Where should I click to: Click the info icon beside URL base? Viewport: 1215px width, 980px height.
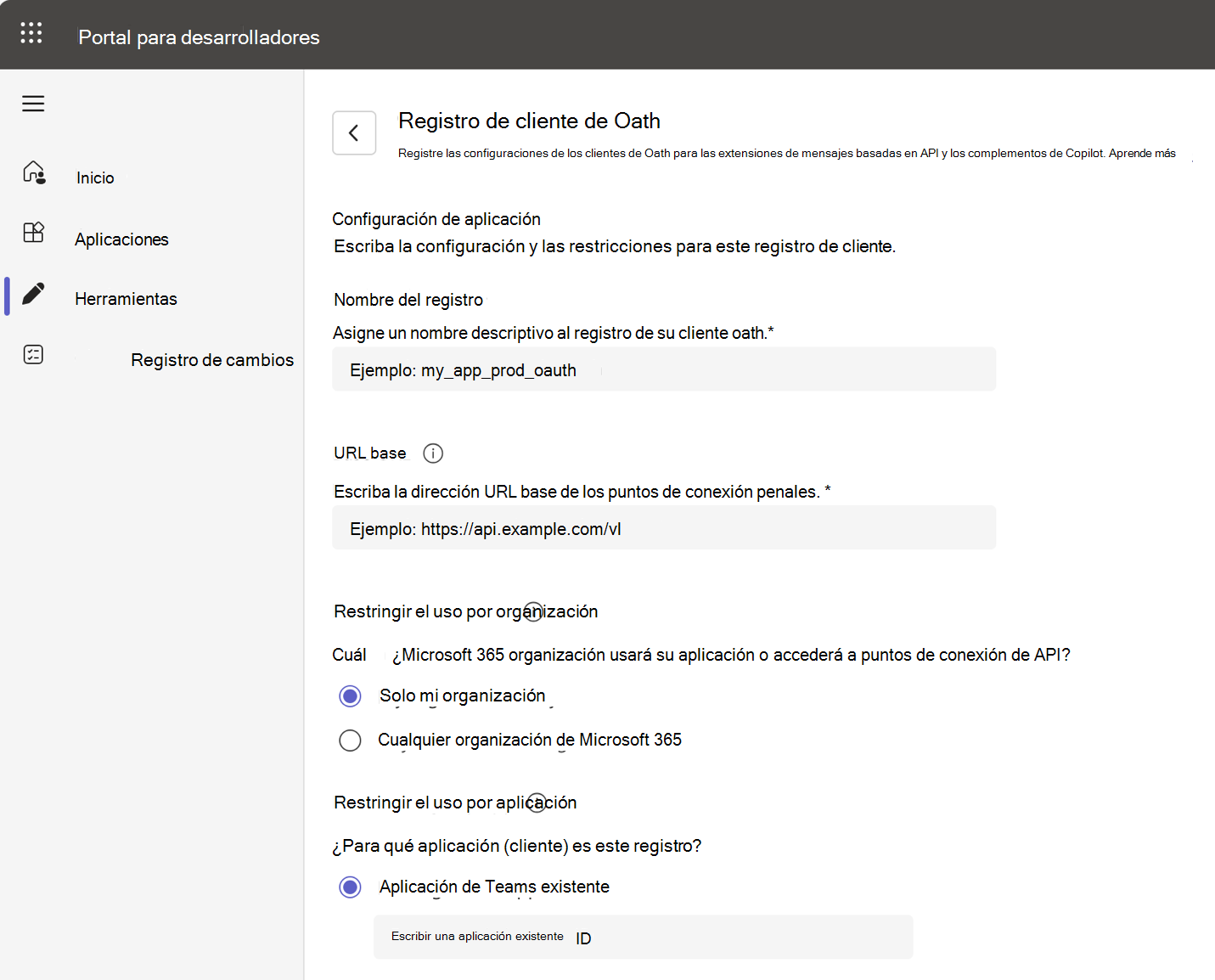point(433,453)
